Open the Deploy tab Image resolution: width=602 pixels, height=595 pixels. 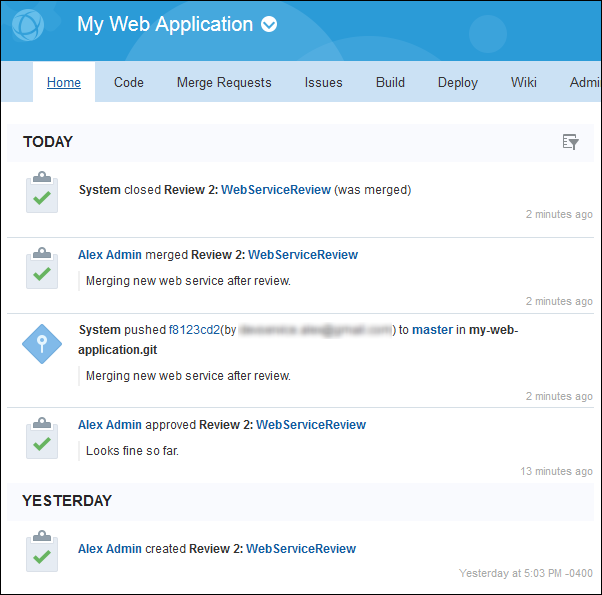(x=458, y=83)
